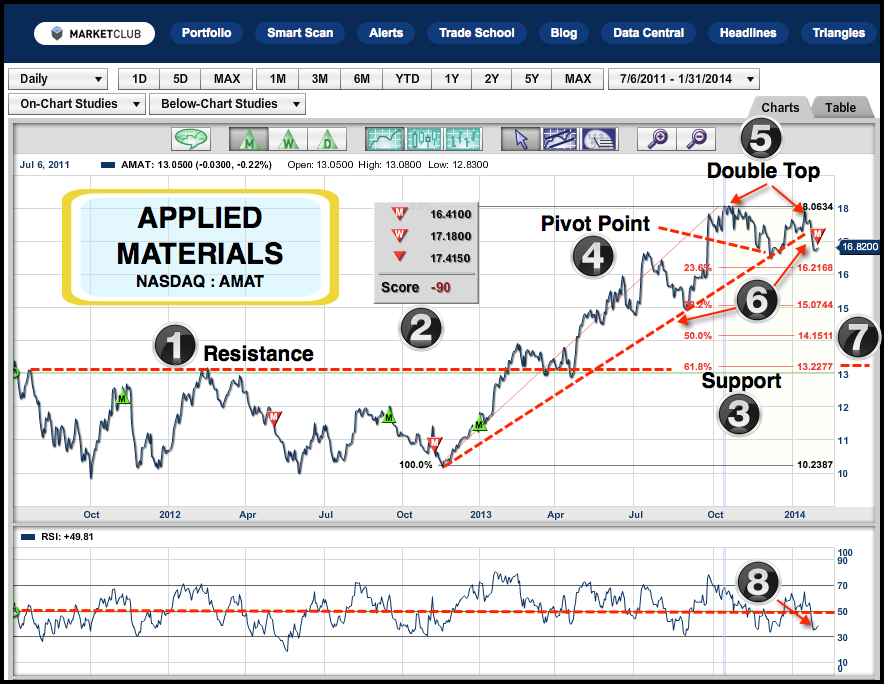The width and height of the screenshot is (884, 684).
Task: Zoom in with the plus magnifier
Action: pos(657,139)
